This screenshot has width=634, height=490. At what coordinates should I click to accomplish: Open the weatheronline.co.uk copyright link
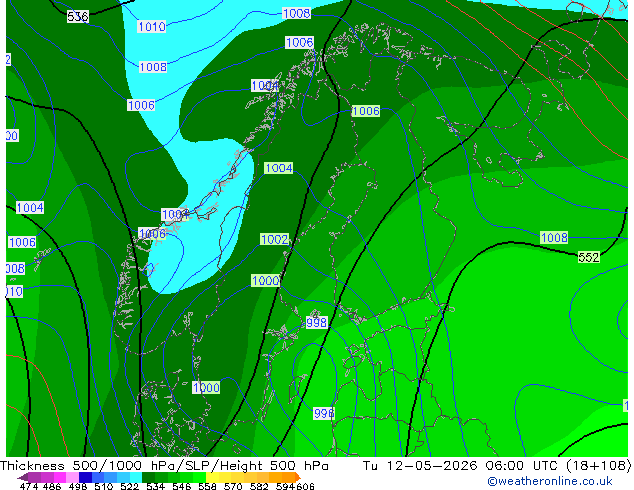pos(550,481)
